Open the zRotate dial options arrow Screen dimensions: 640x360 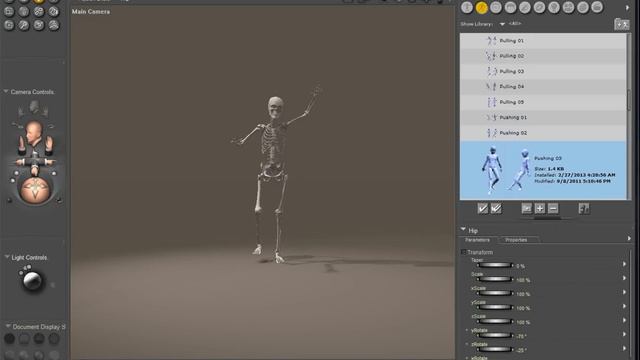(x=624, y=348)
